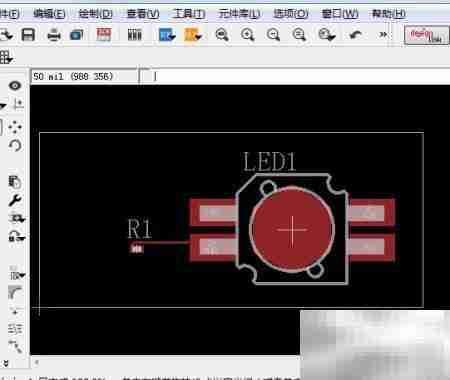
Task: Zoom in with the plus magnifier icon
Action: point(248,35)
